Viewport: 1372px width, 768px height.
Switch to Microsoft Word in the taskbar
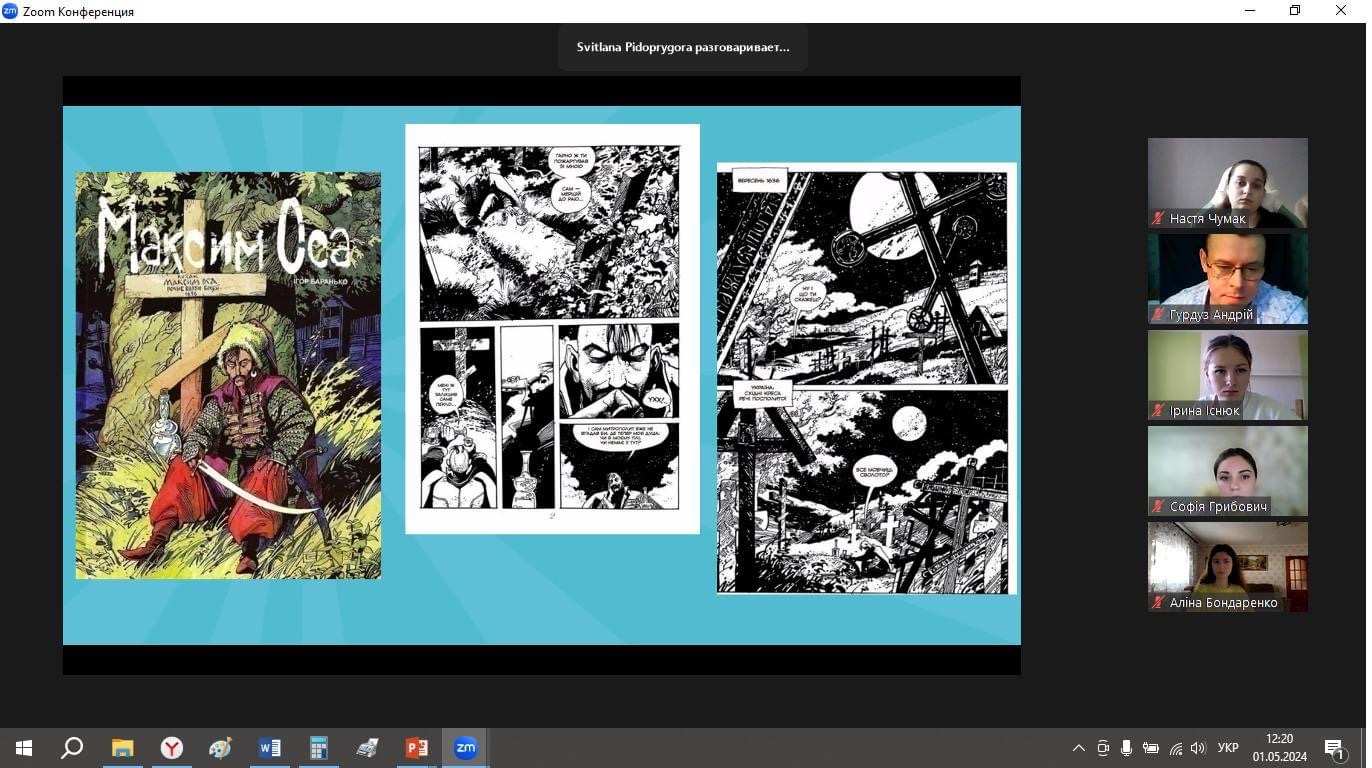(269, 748)
